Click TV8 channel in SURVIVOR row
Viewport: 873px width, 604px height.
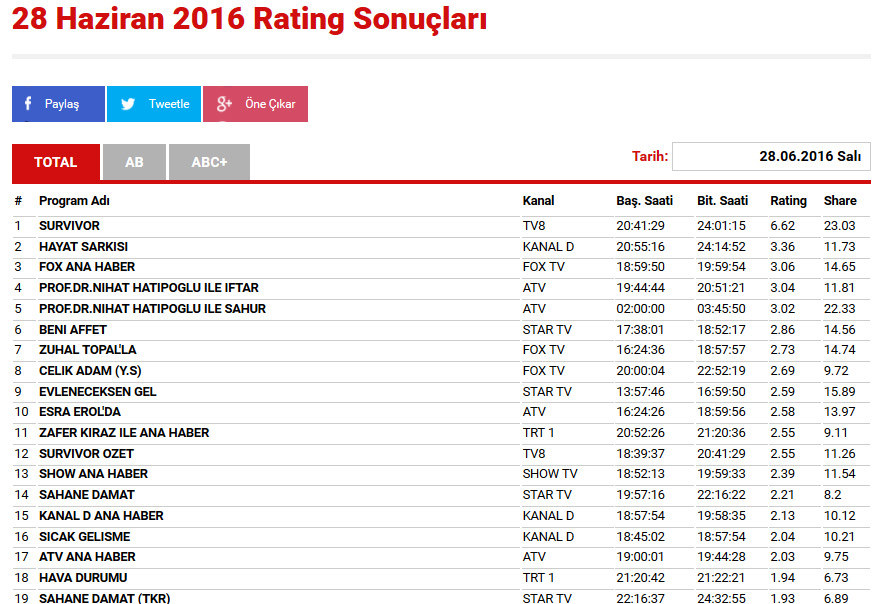pos(534,226)
